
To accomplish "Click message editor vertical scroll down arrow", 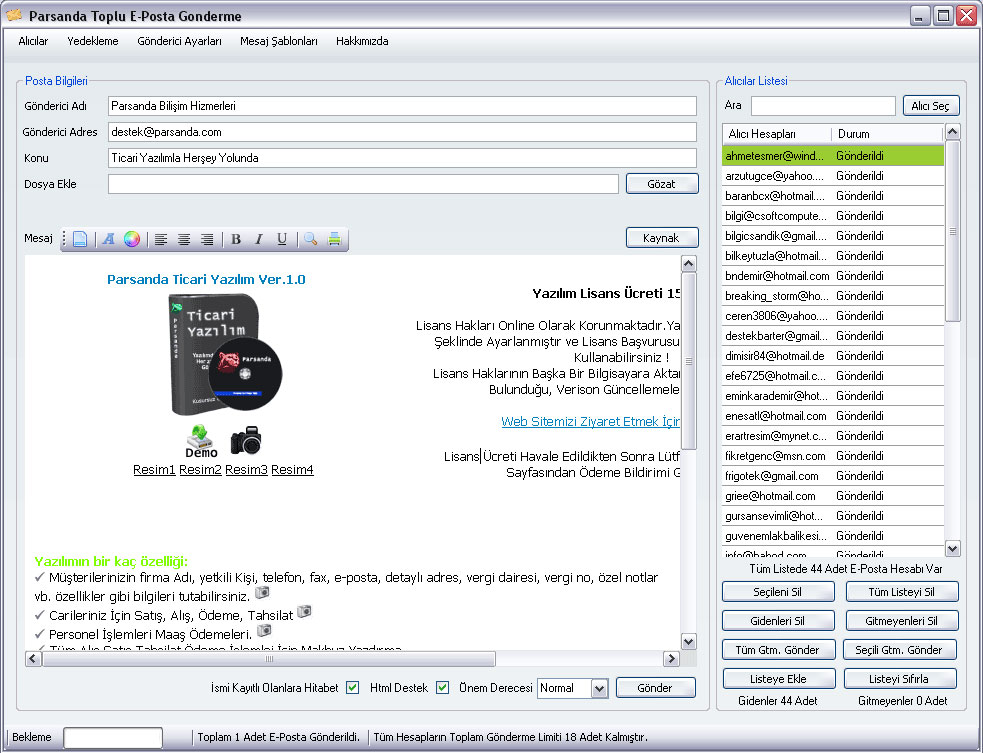I will click(x=688, y=642).
